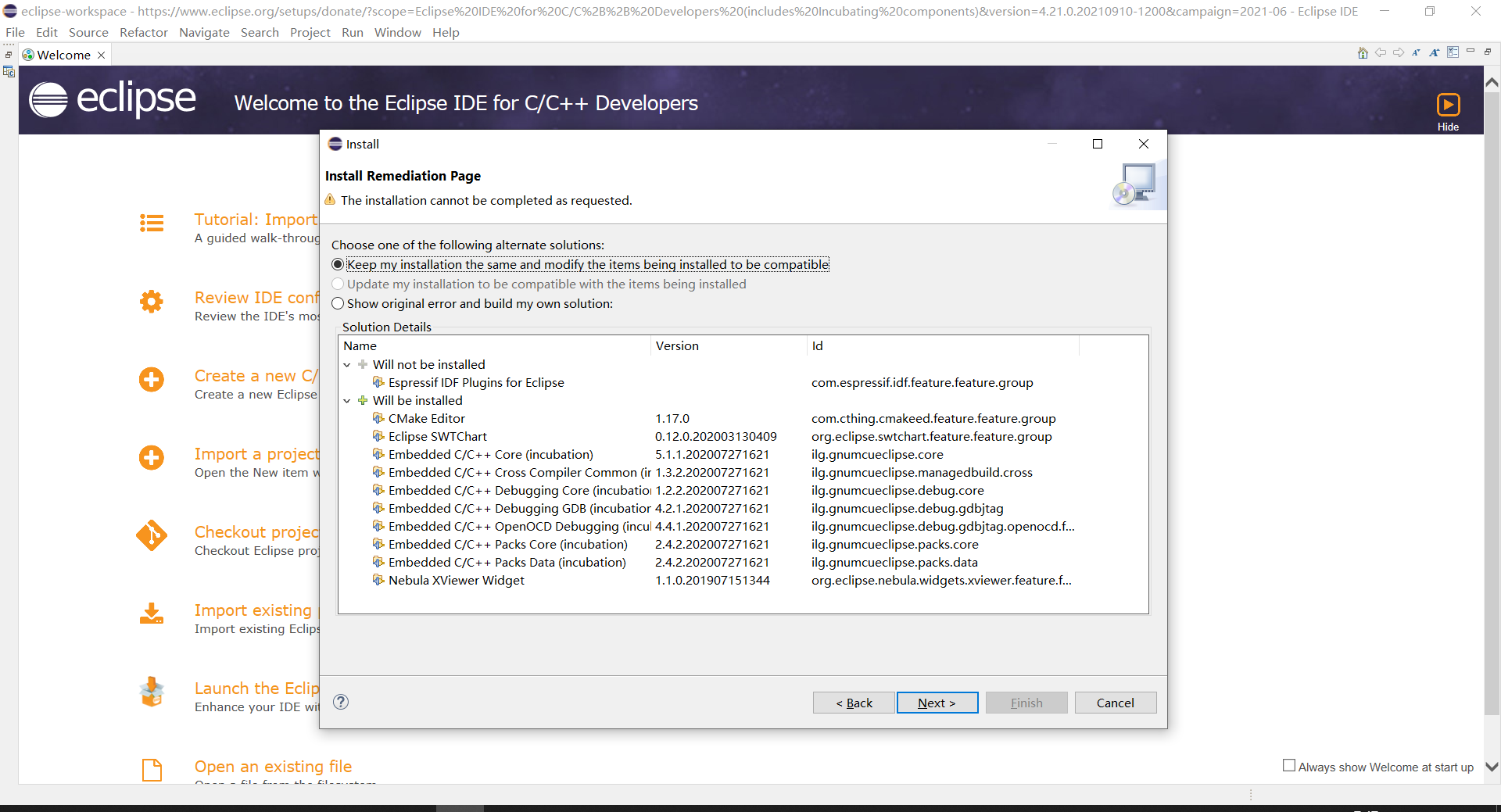Viewport: 1501px width, 812px height.
Task: Click the welcome page scroll-down chevron
Action: pos(1492,767)
